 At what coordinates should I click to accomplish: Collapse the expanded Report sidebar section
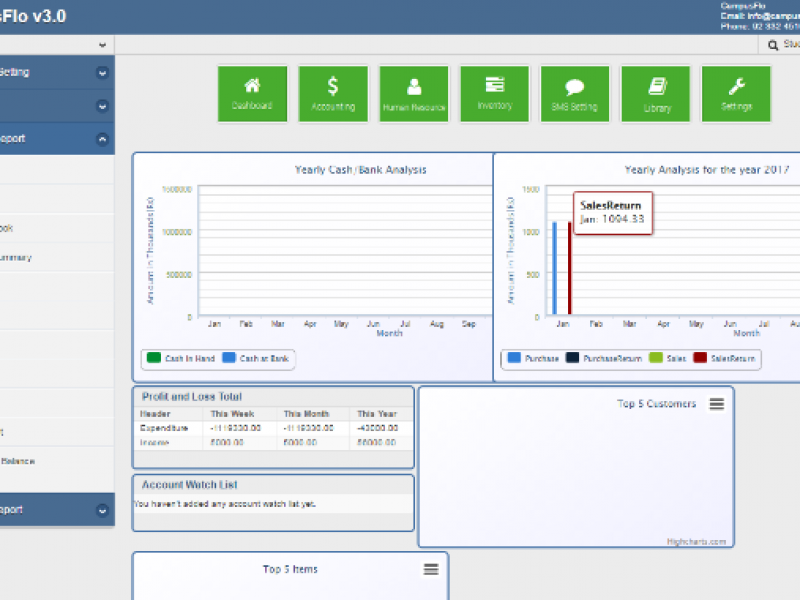(x=102, y=139)
